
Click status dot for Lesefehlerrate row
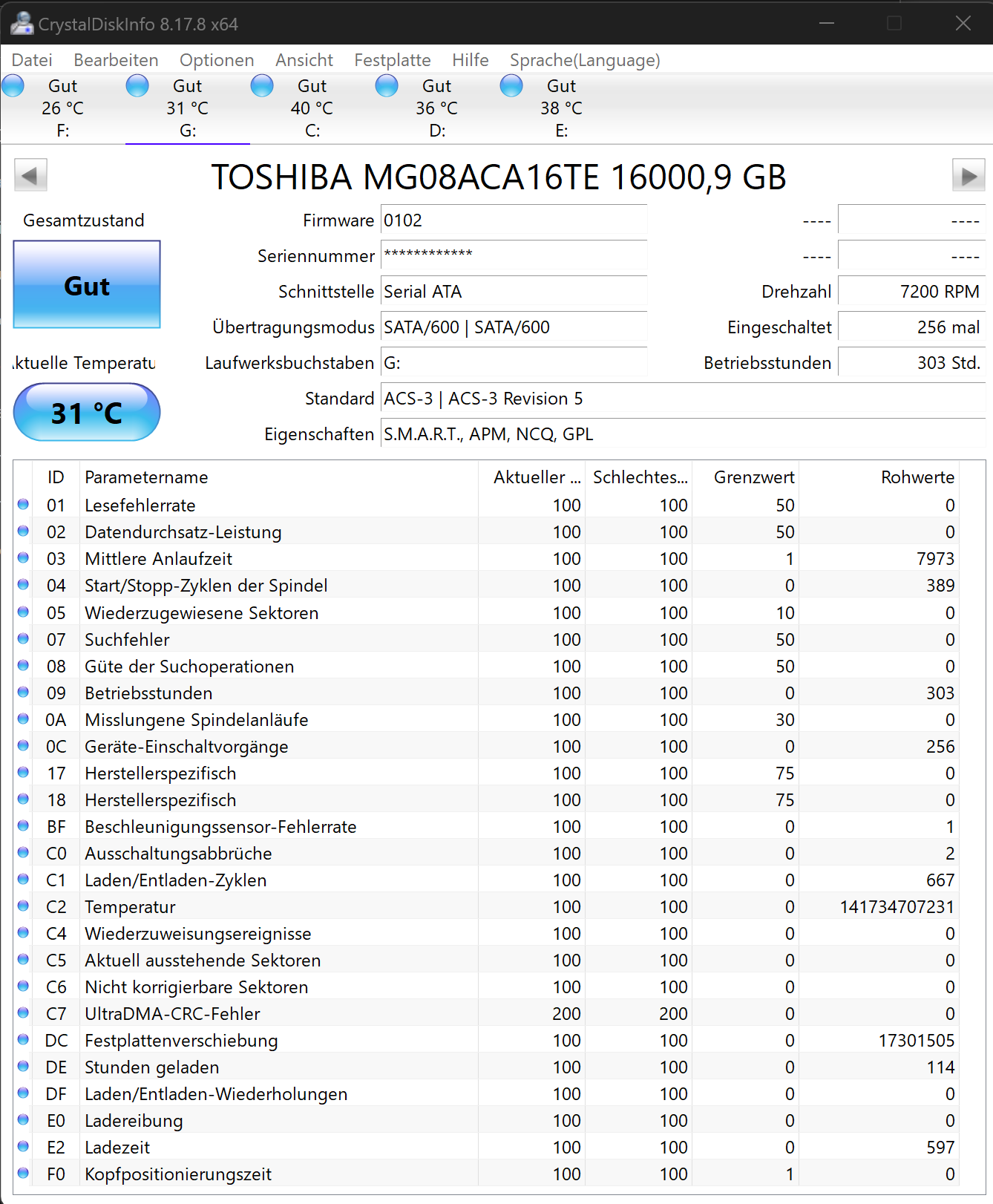pyautogui.click(x=23, y=505)
